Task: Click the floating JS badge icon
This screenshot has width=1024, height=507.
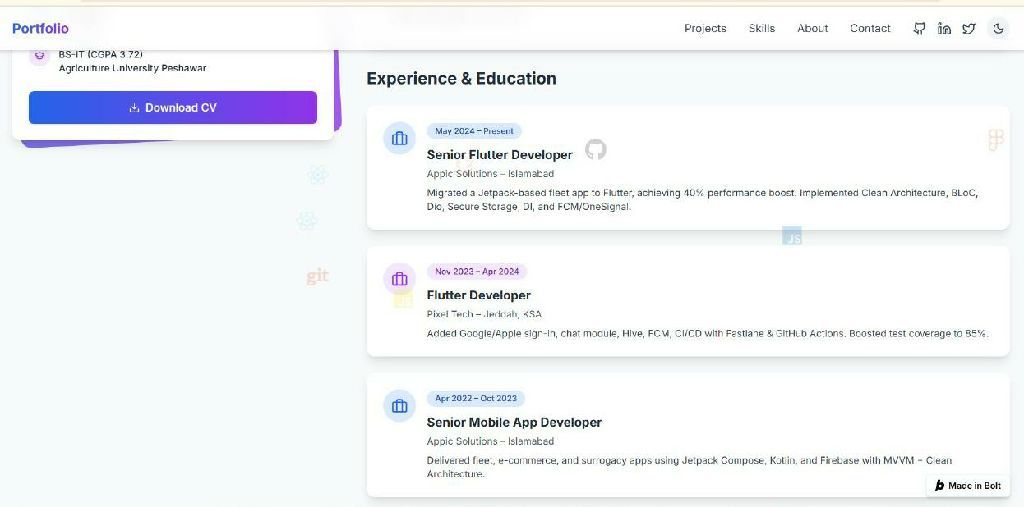Action: (x=792, y=237)
